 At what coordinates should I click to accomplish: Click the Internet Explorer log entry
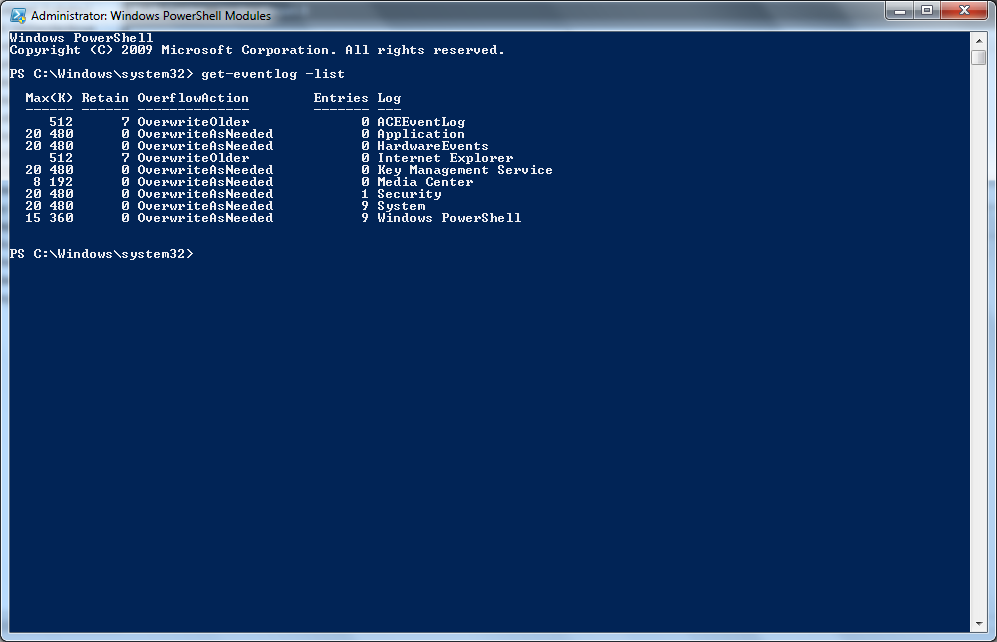[x=445, y=158]
